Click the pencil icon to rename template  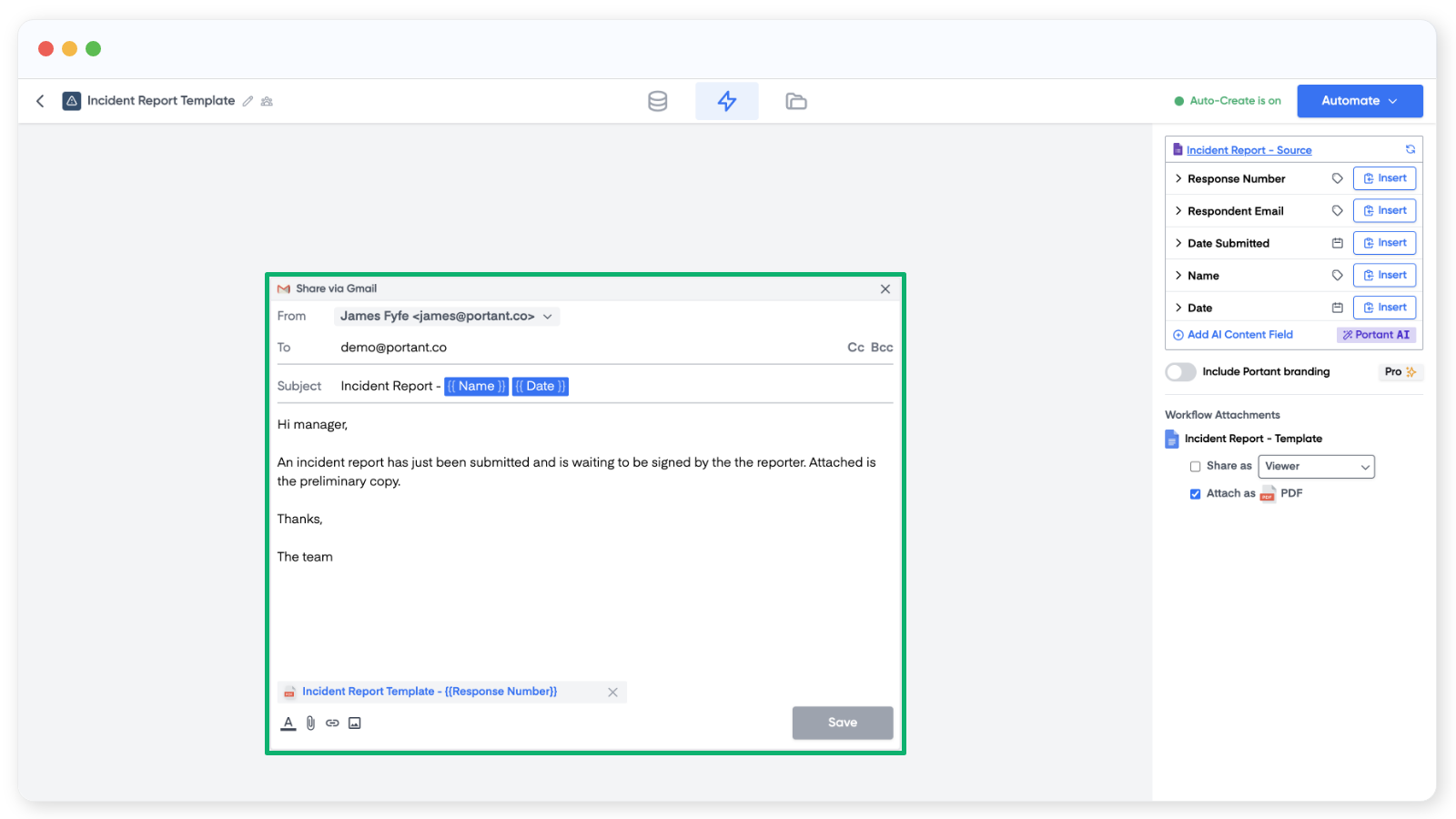[x=248, y=101]
